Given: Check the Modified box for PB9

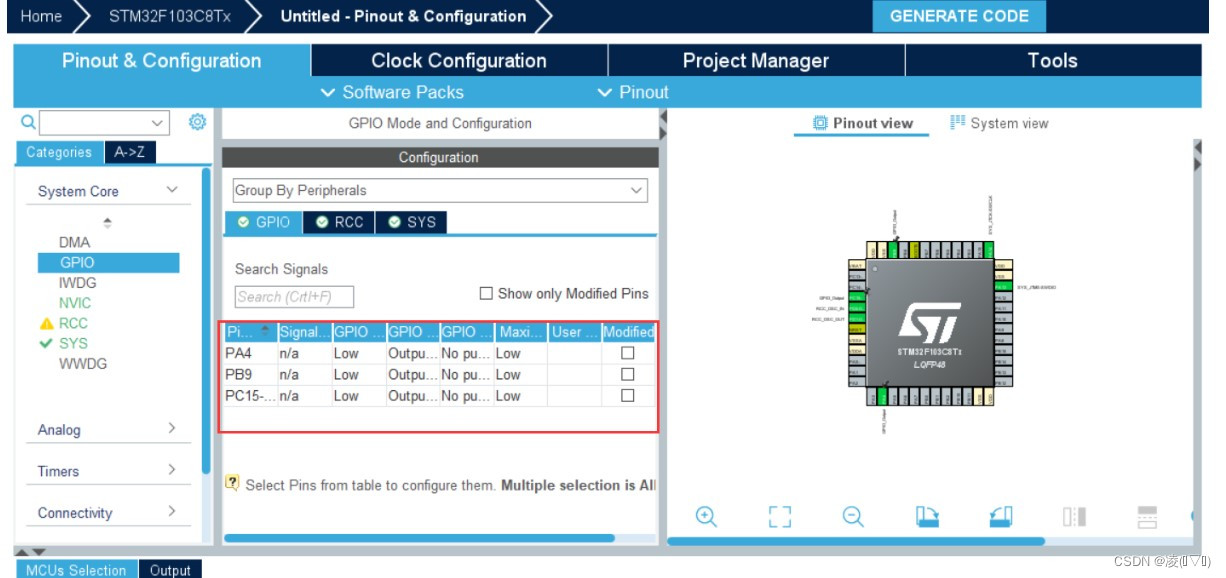Looking at the screenshot, I should tap(628, 374).
